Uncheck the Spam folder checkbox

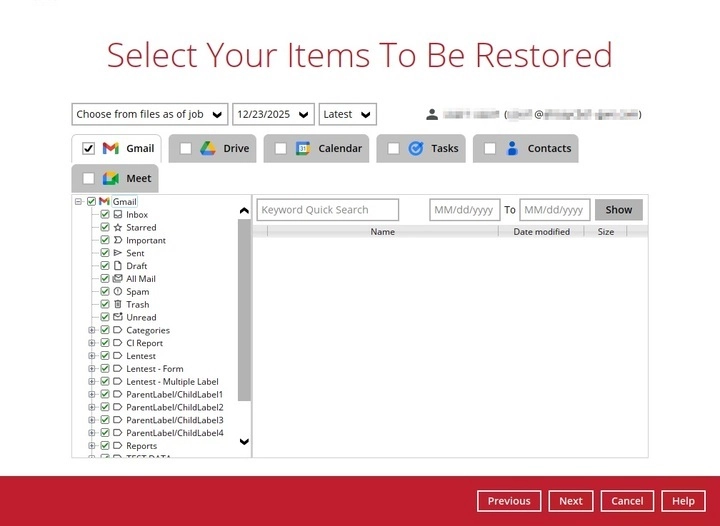(x=105, y=291)
